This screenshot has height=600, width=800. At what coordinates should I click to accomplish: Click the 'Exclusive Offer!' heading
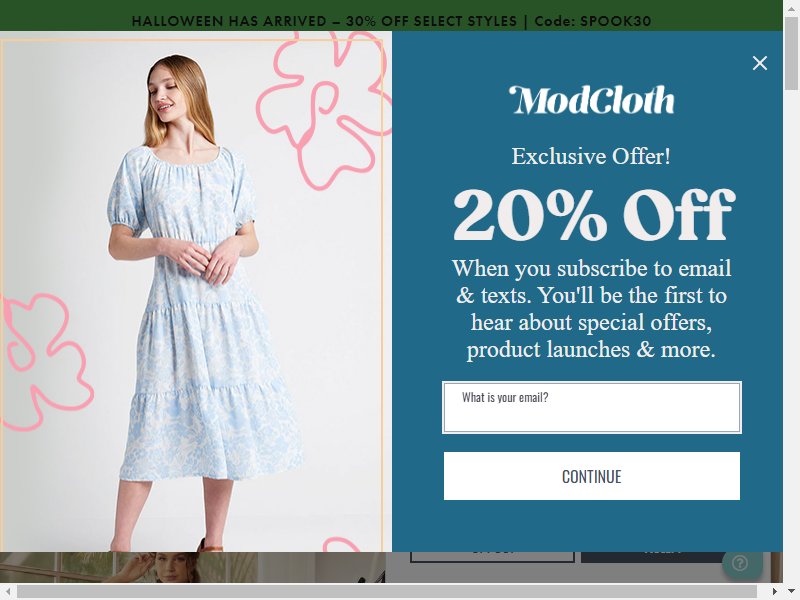(591, 156)
